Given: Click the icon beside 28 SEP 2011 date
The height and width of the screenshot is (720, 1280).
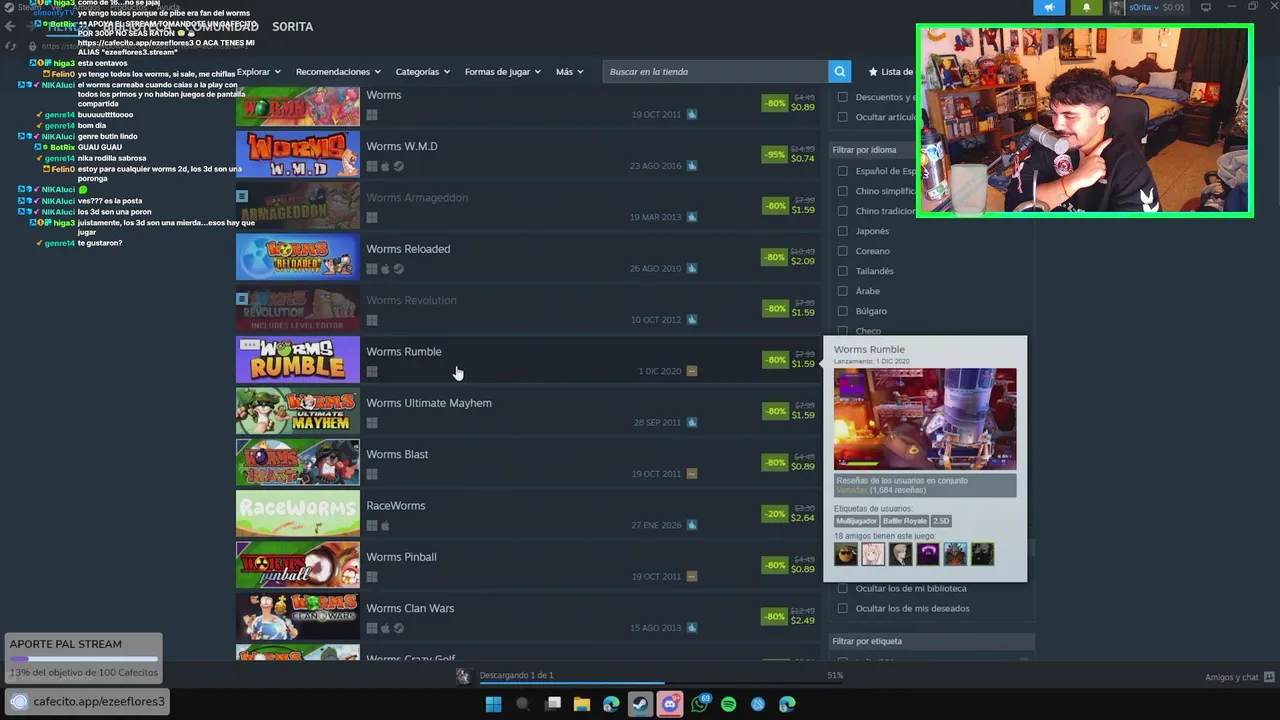Looking at the screenshot, I should [691, 423].
